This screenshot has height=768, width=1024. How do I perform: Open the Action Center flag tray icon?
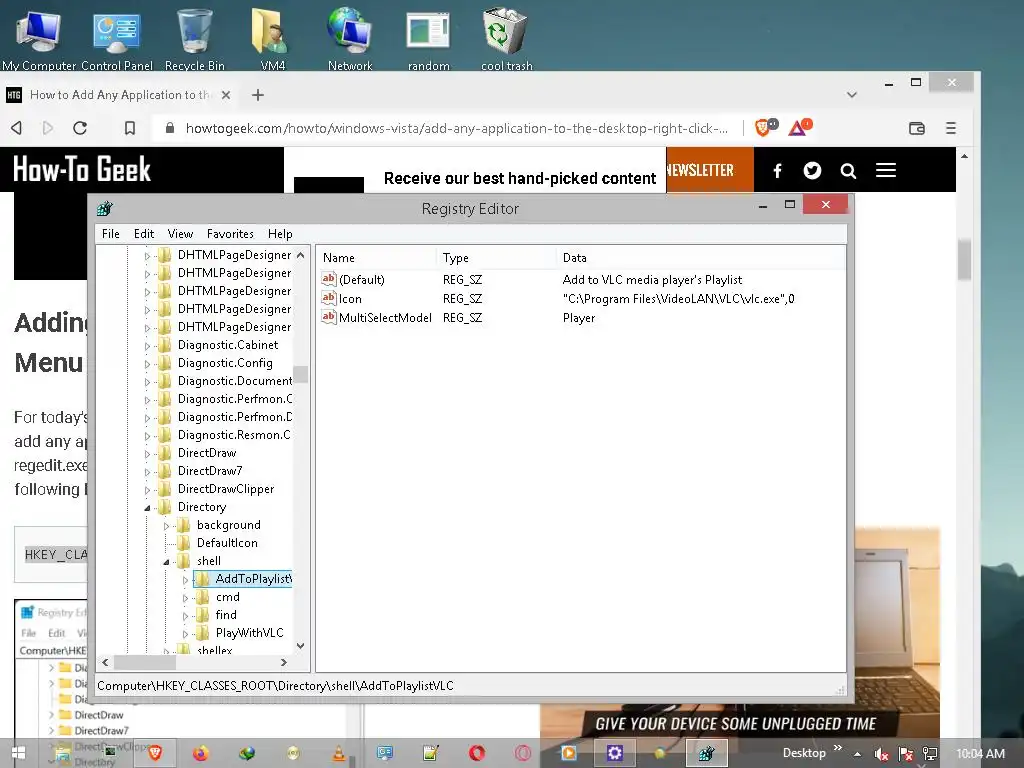pyautogui.click(x=906, y=754)
